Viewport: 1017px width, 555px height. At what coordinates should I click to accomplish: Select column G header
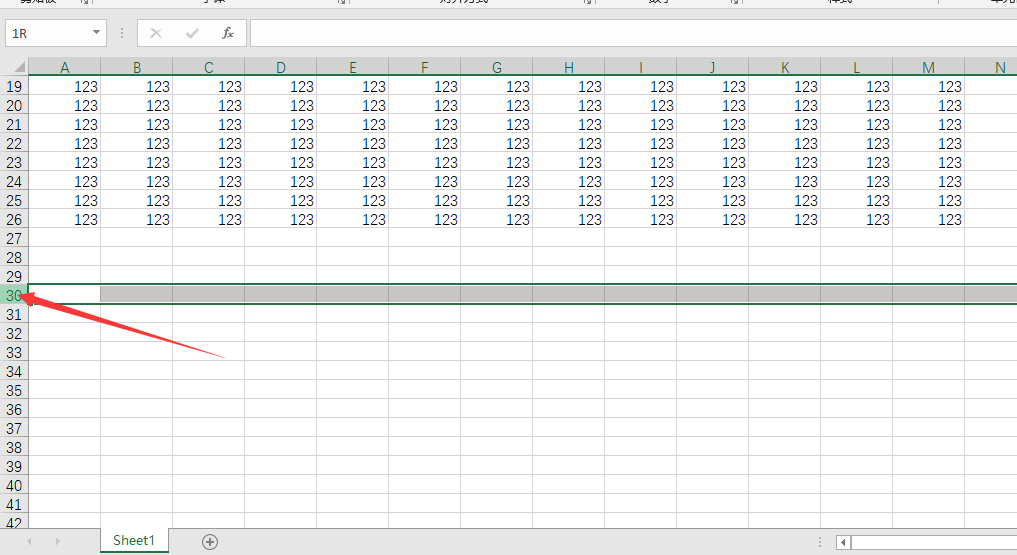coord(497,67)
